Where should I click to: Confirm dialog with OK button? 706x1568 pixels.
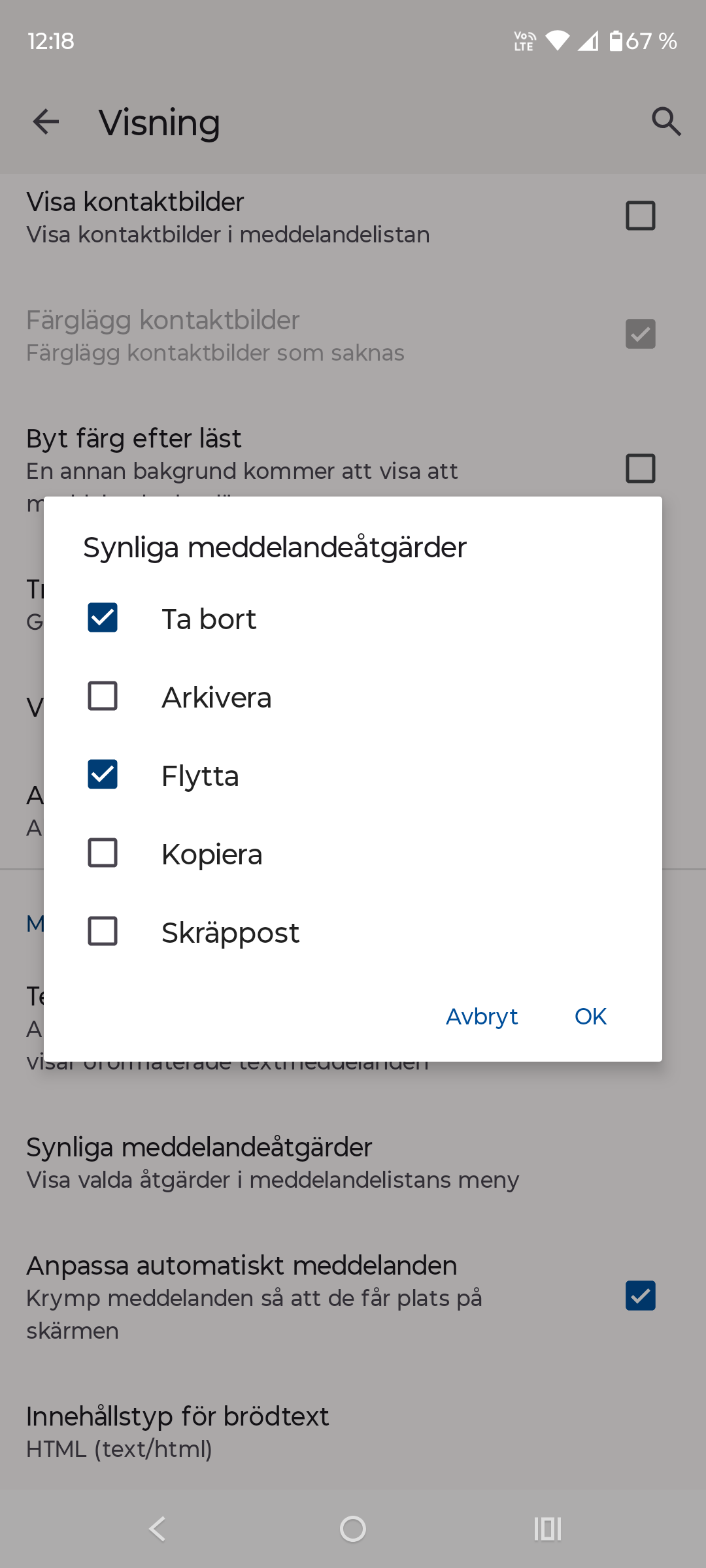tap(590, 1017)
